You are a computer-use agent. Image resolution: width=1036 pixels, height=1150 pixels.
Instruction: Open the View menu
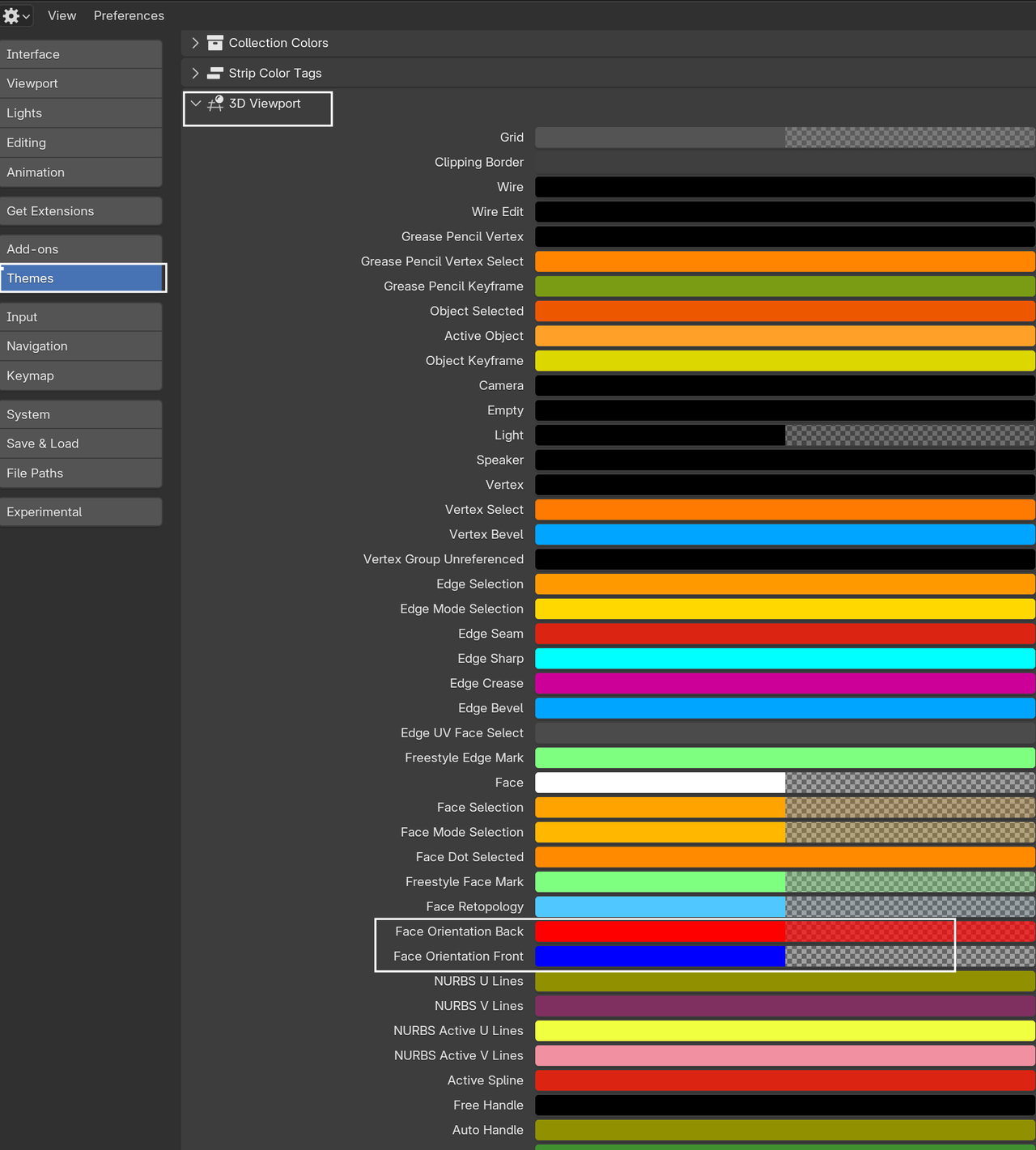coord(62,15)
